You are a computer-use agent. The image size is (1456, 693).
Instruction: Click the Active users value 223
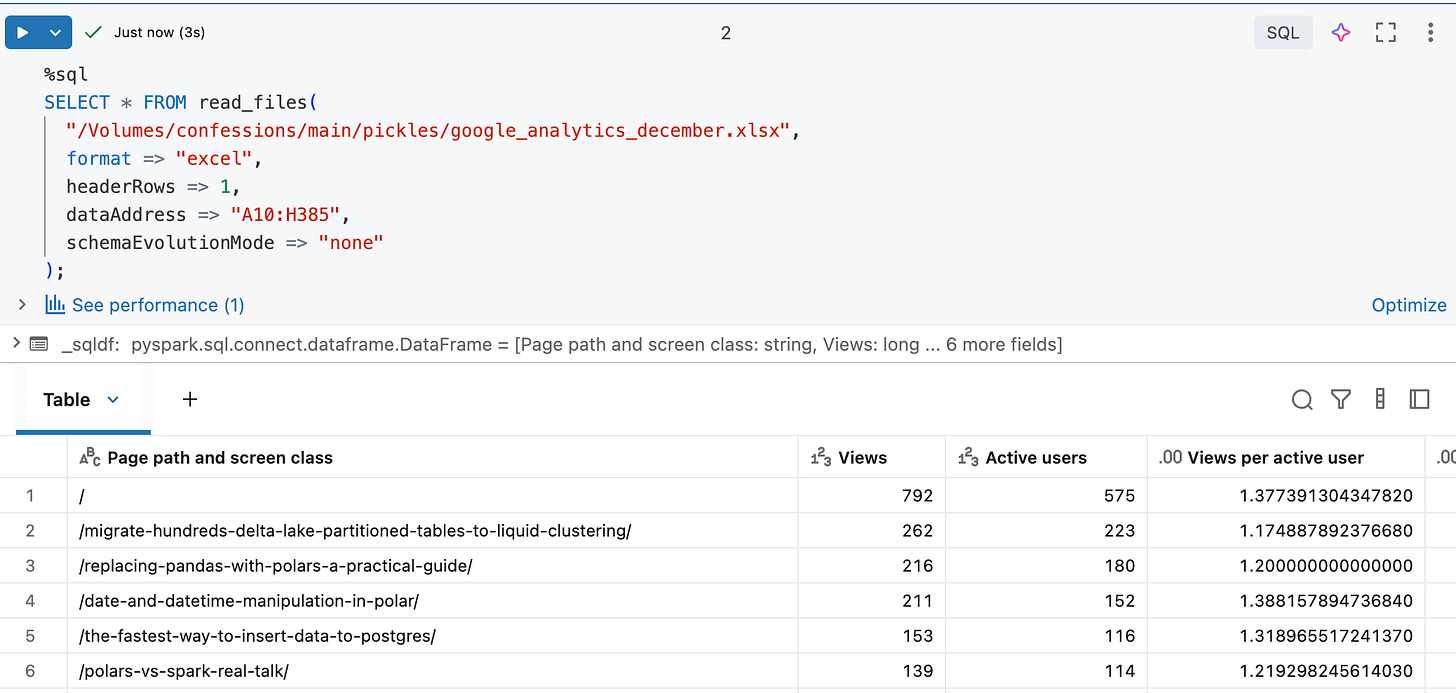tap(1119, 531)
